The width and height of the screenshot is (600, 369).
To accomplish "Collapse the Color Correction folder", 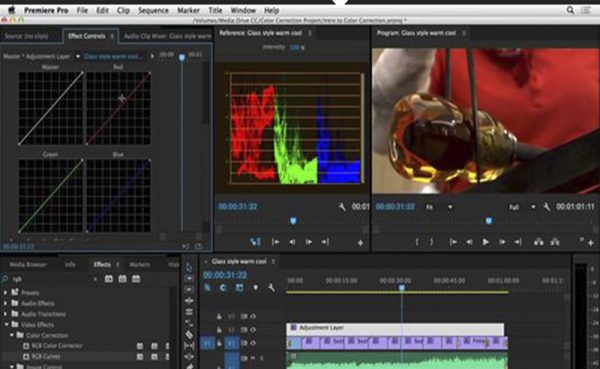I will point(12,335).
